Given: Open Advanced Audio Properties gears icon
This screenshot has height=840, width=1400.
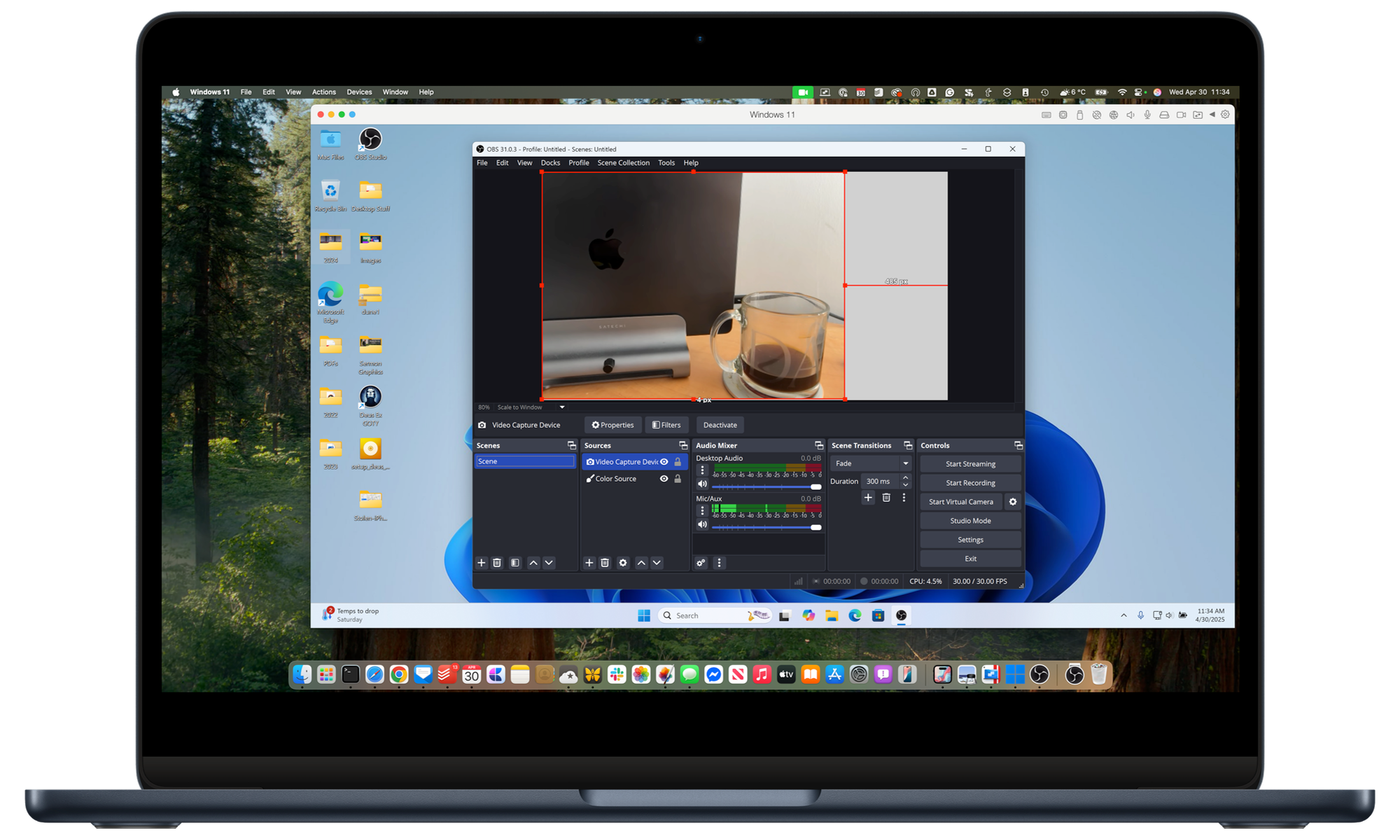Looking at the screenshot, I should tap(701, 563).
